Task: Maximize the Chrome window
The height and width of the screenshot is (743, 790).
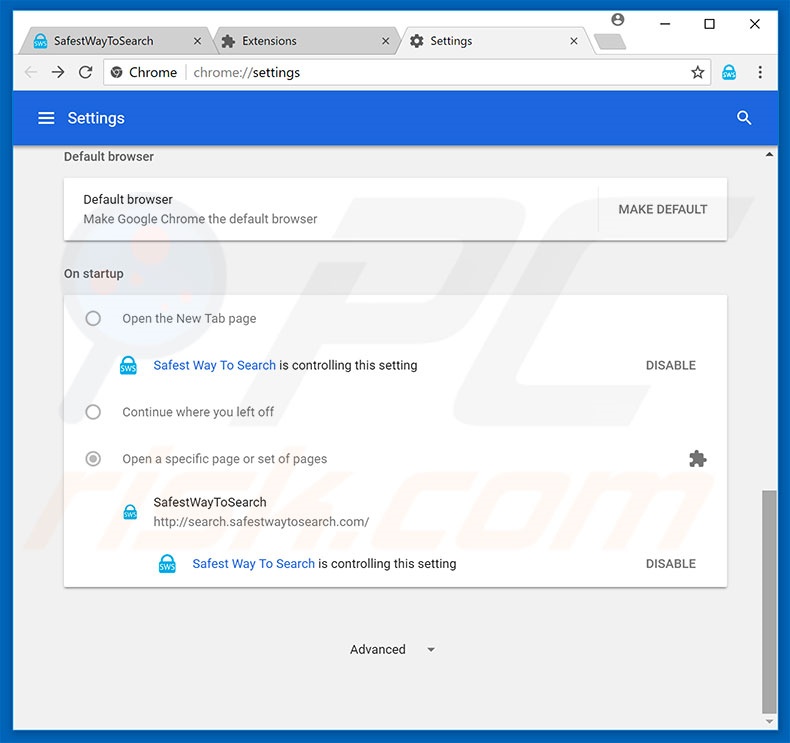Action: 709,24
